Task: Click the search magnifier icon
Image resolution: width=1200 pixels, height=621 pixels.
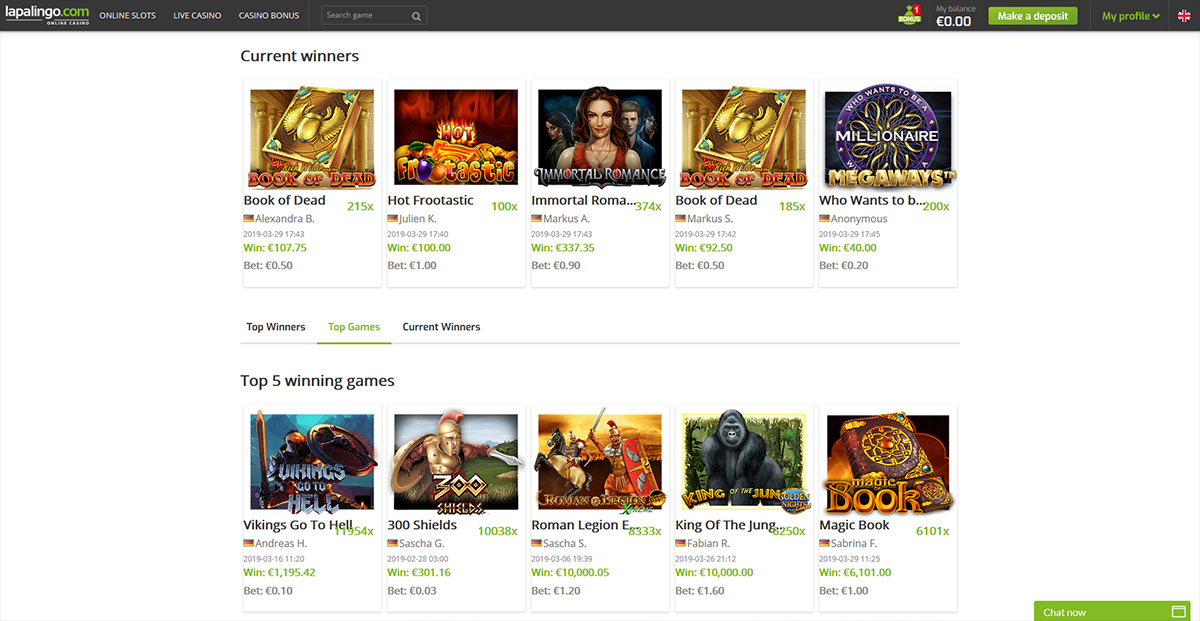Action: click(416, 16)
